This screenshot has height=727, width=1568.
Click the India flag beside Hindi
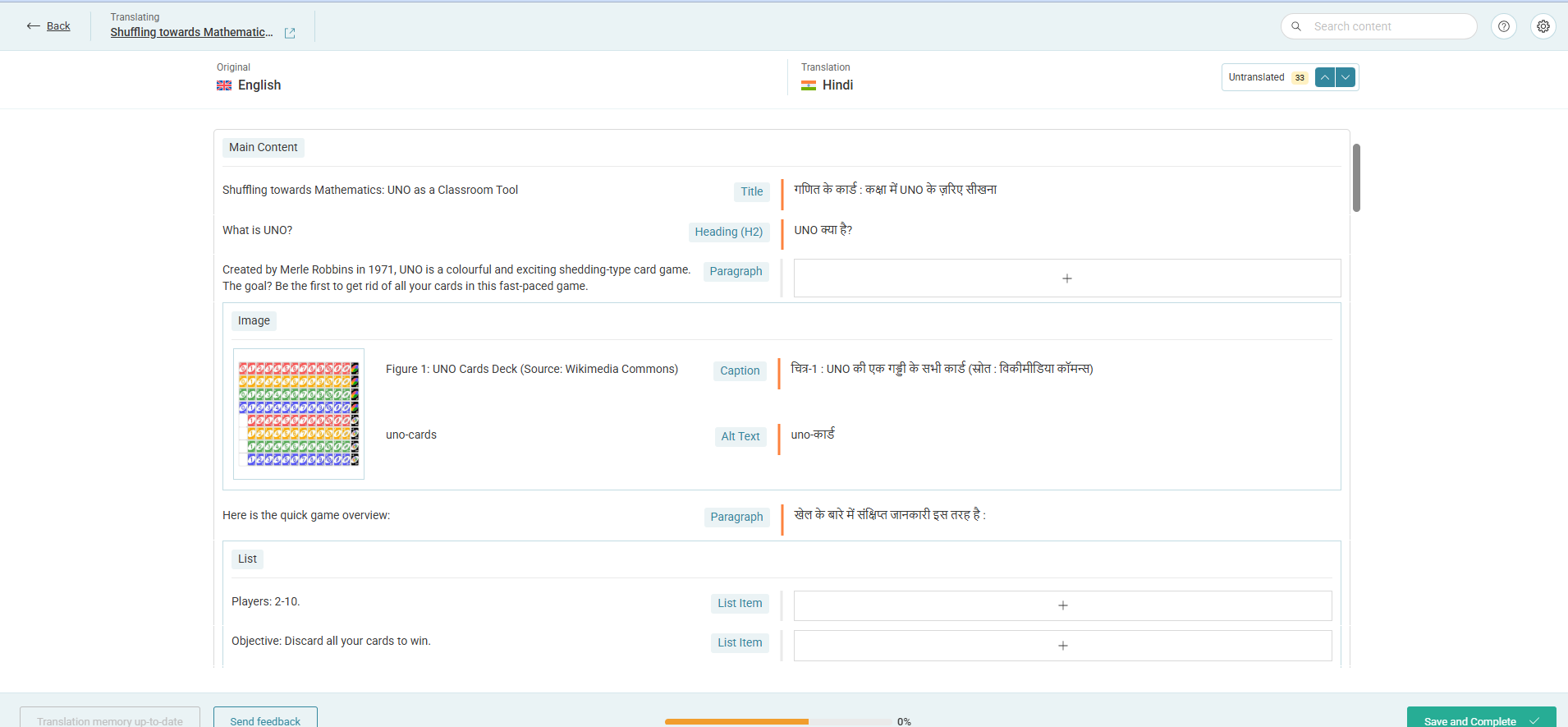(809, 85)
